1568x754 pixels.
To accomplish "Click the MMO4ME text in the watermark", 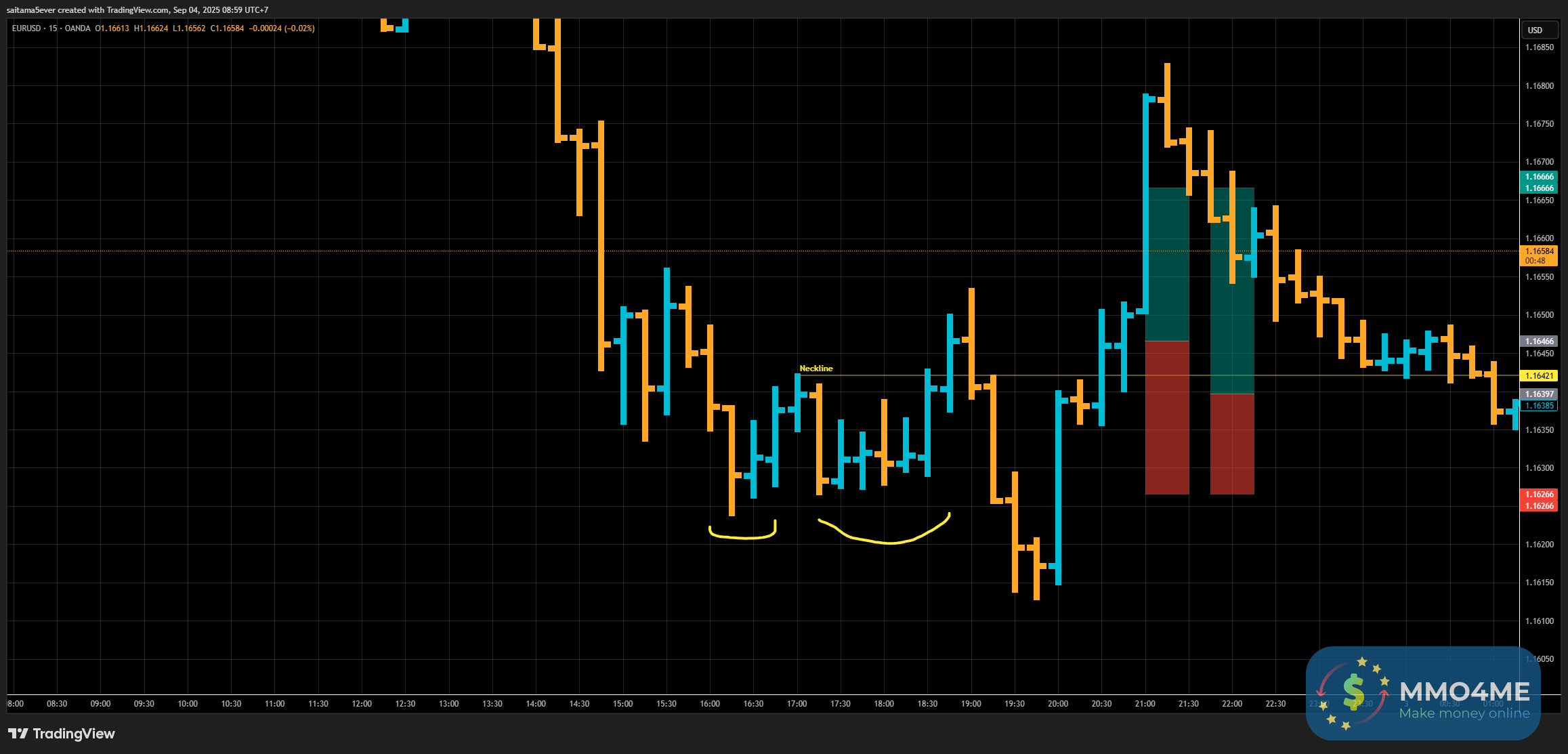I will 1464,692.
